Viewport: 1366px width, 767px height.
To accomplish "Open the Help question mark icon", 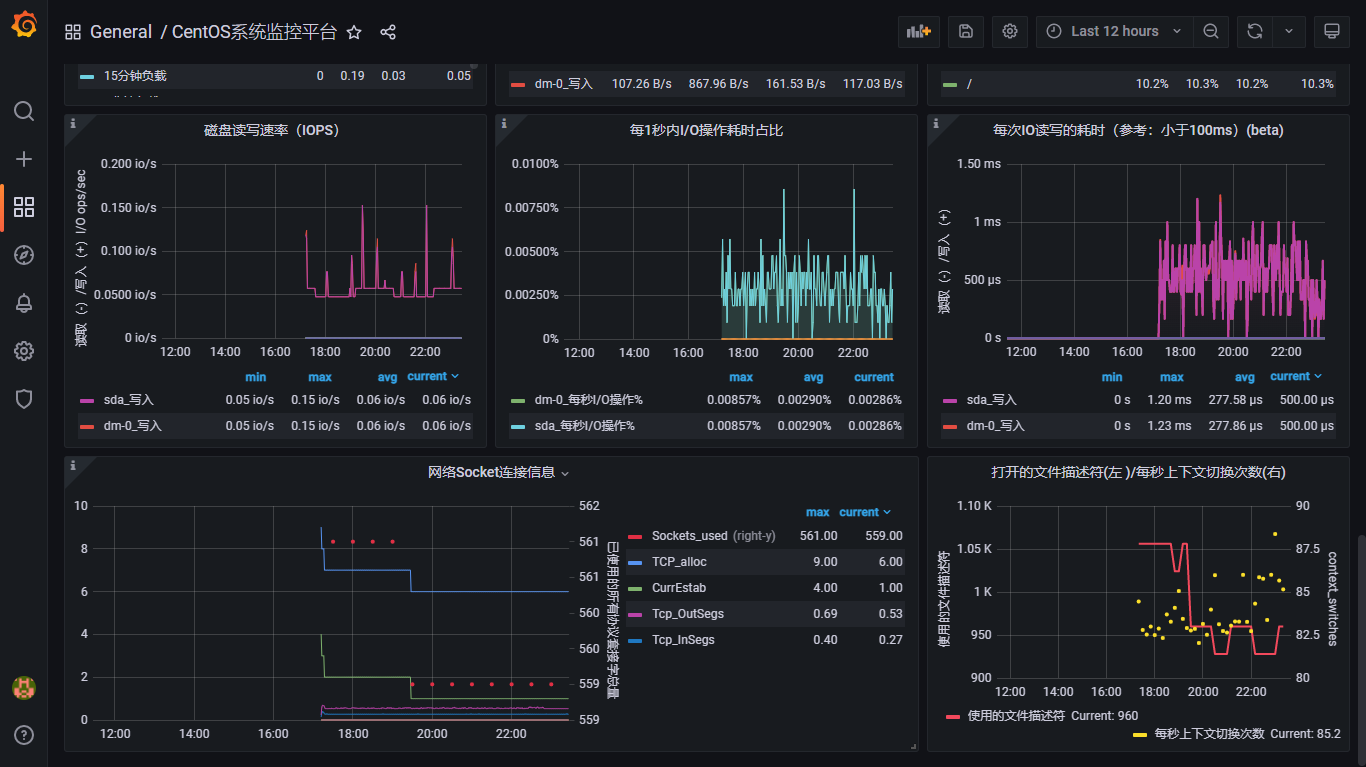I will 24,735.
